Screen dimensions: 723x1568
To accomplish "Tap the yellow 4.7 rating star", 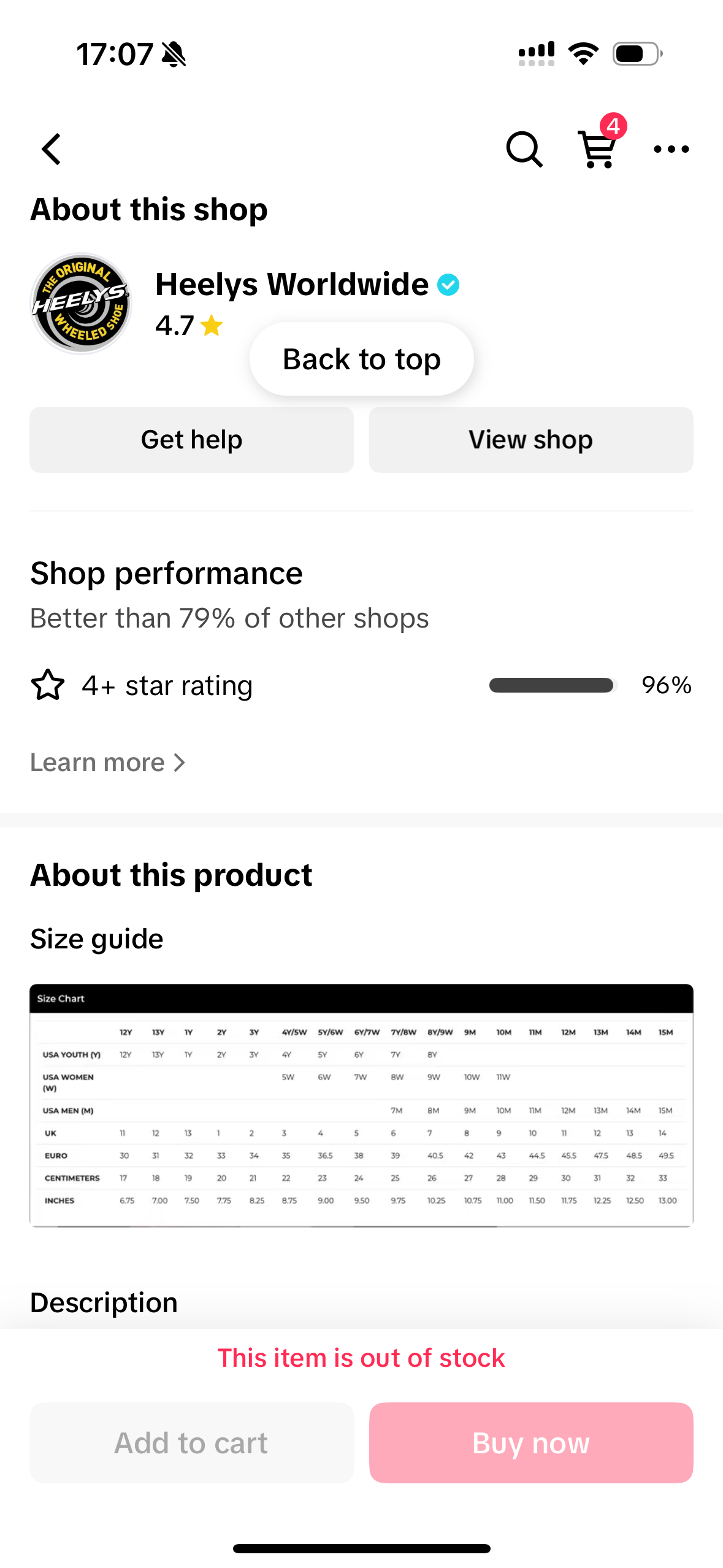I will click(212, 325).
